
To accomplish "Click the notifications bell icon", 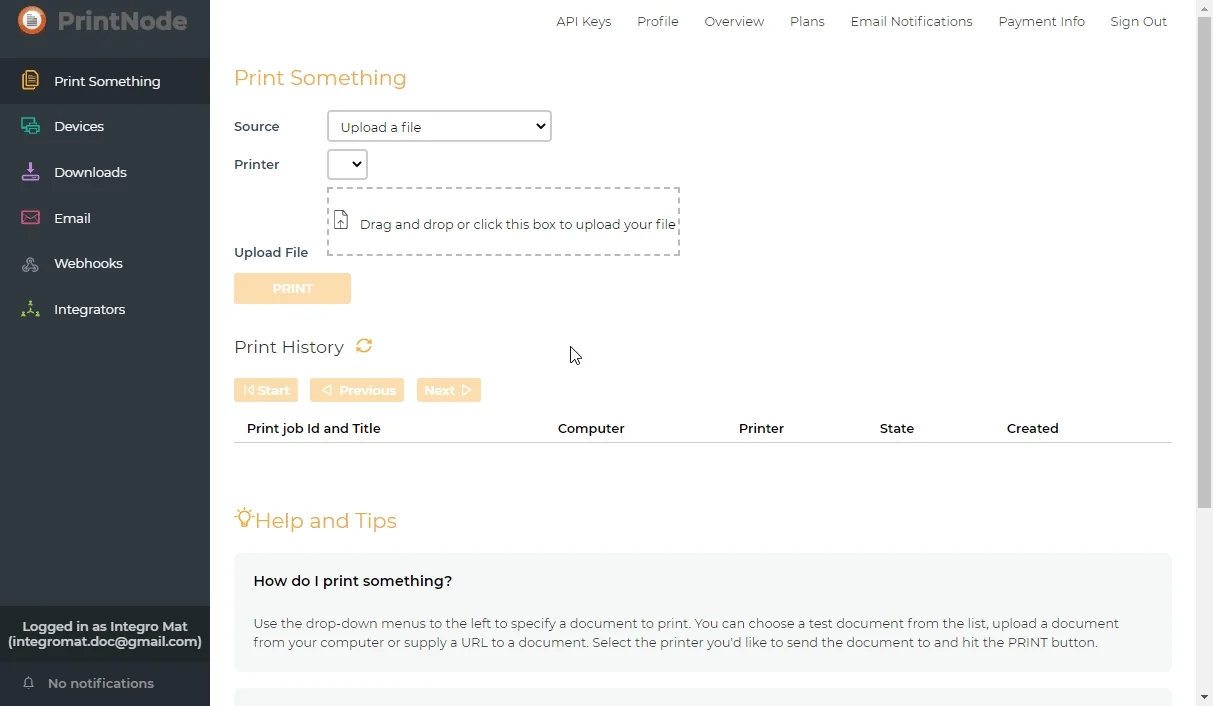I will pyautogui.click(x=29, y=683).
